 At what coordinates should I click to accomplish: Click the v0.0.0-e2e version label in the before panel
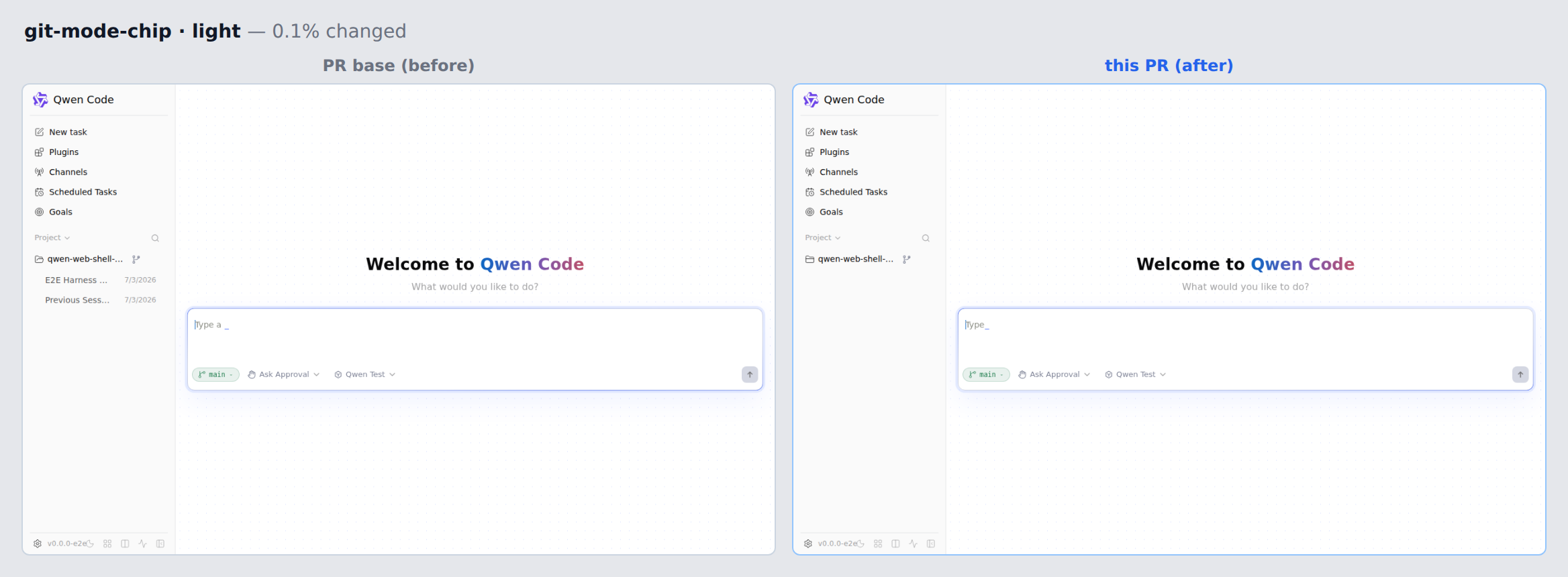tap(66, 543)
